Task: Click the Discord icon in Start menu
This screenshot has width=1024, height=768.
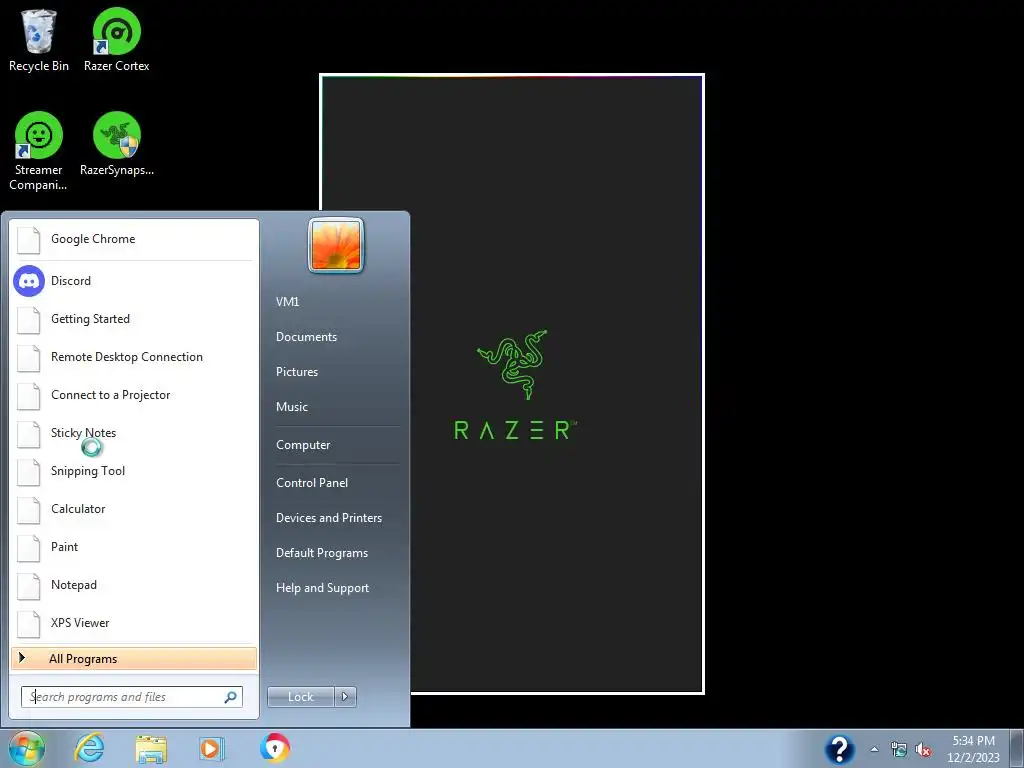Action: tap(29, 281)
